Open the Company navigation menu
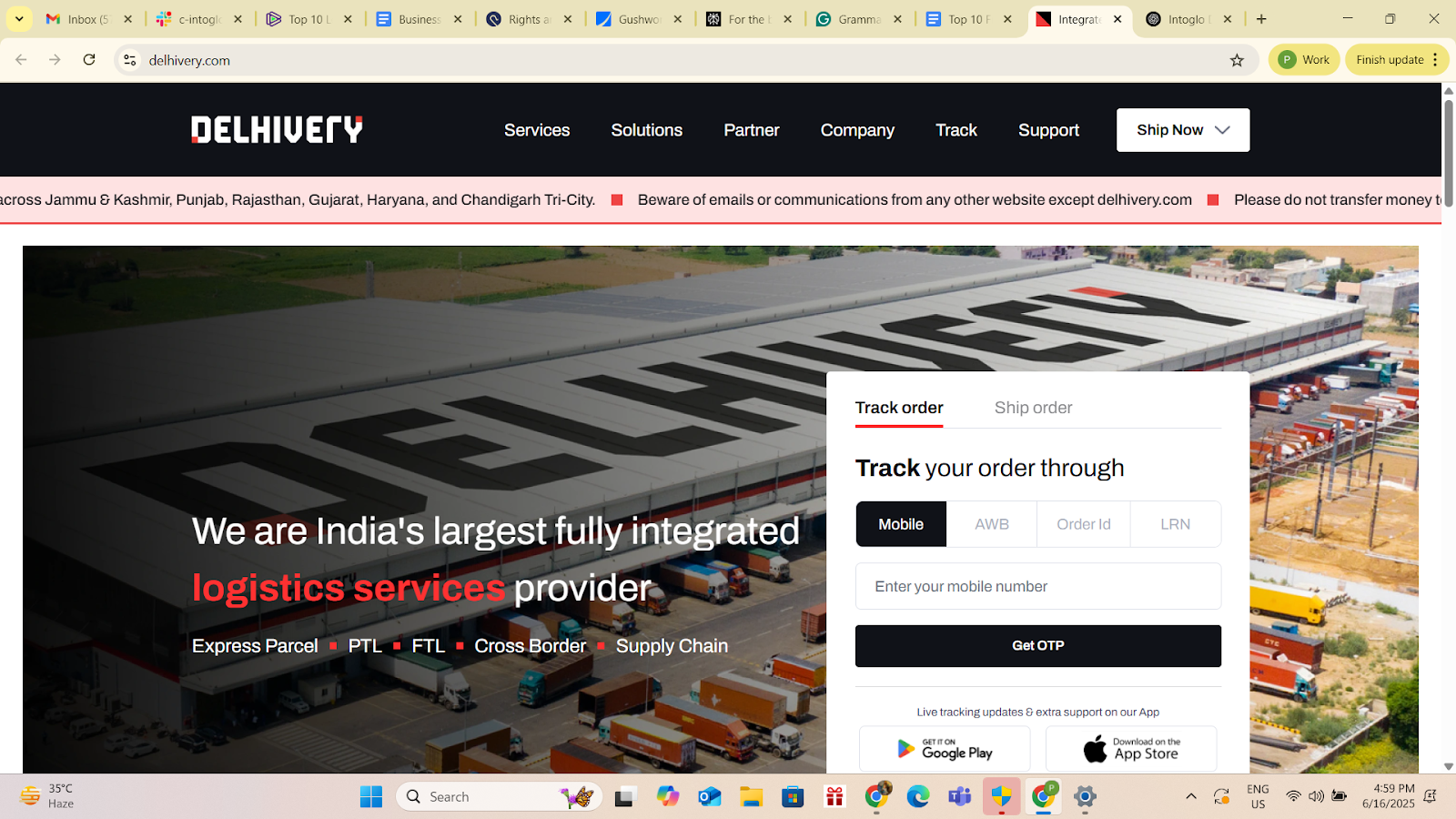This screenshot has width=1456, height=819. [x=857, y=130]
